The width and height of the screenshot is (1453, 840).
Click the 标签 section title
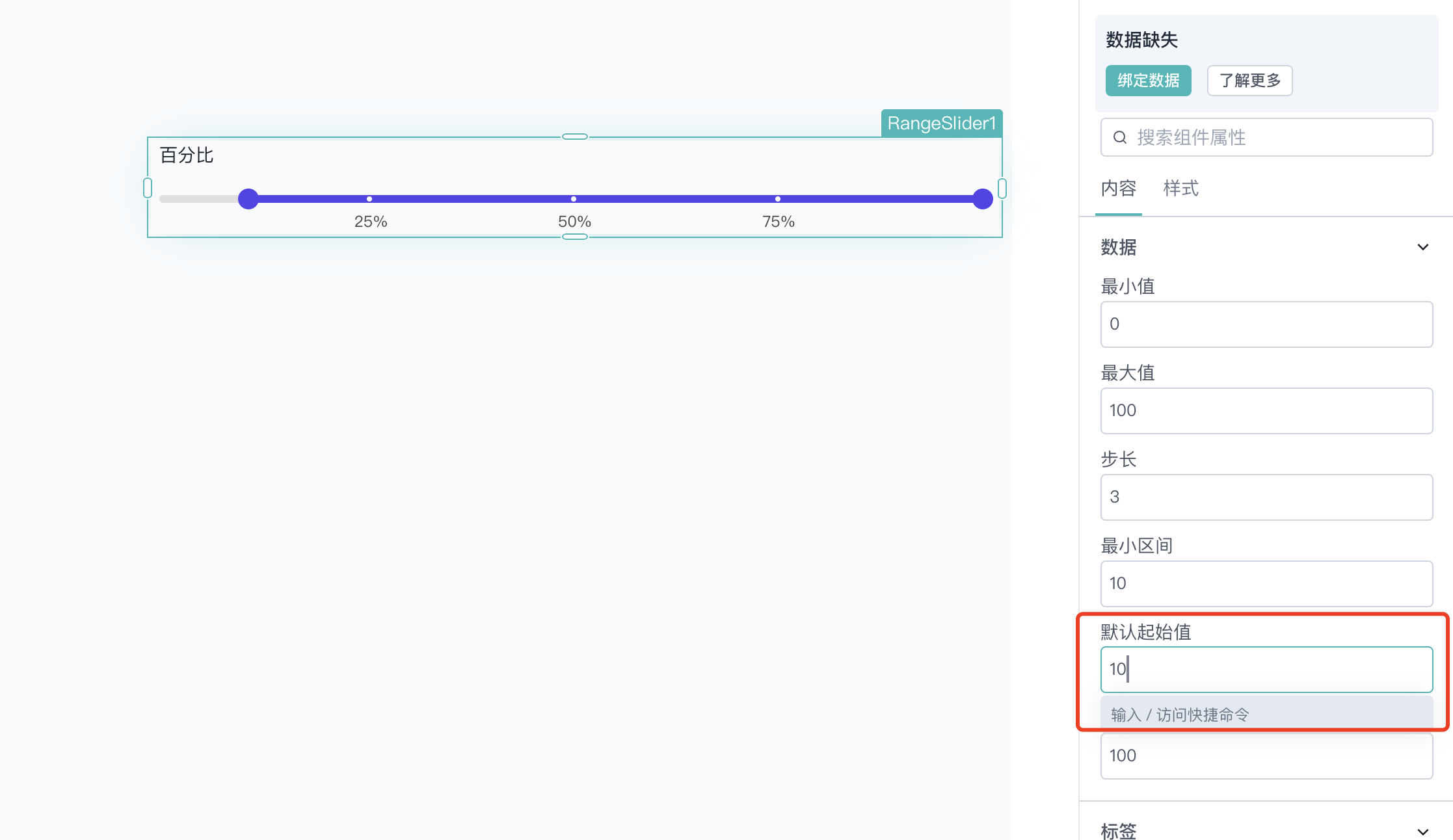pos(1119,830)
